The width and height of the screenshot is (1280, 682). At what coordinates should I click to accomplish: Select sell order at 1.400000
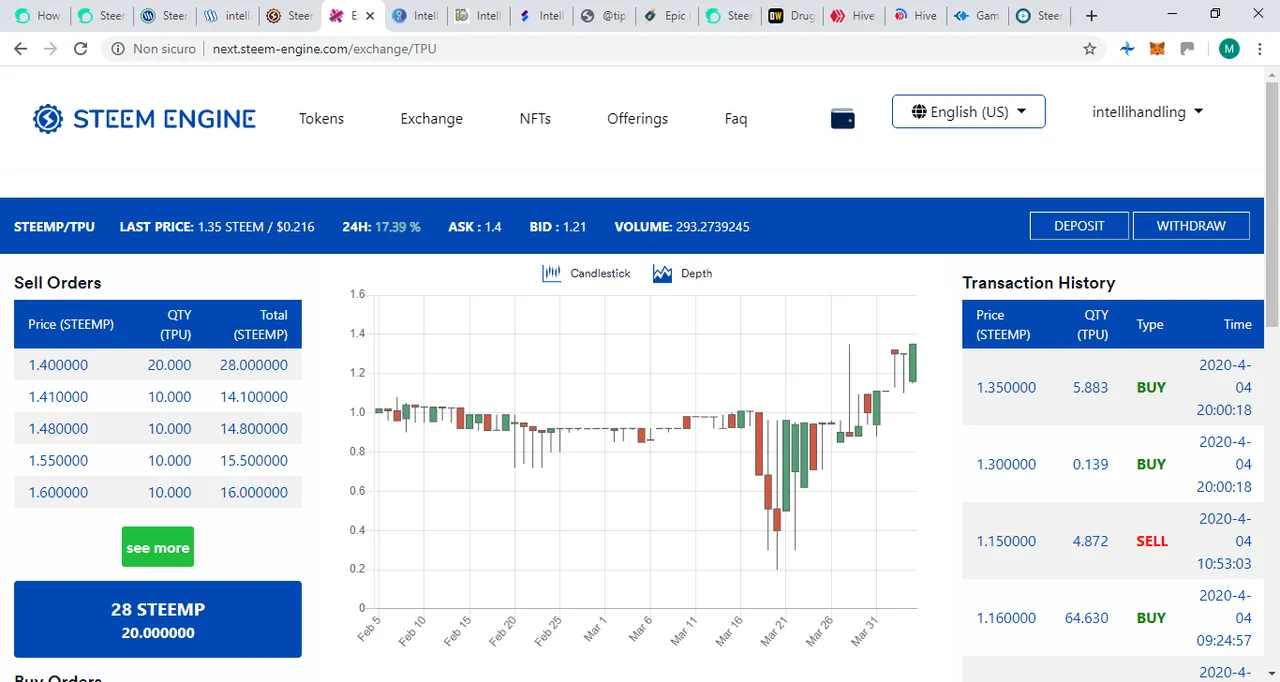[x=158, y=365]
